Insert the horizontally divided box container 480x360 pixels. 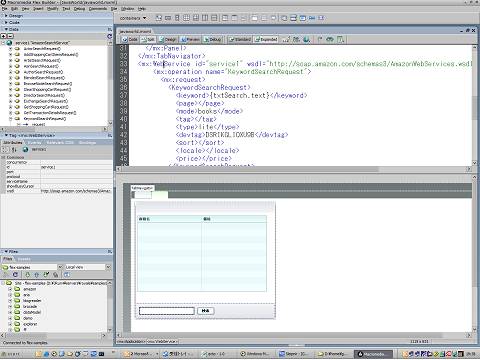coord(214,18)
